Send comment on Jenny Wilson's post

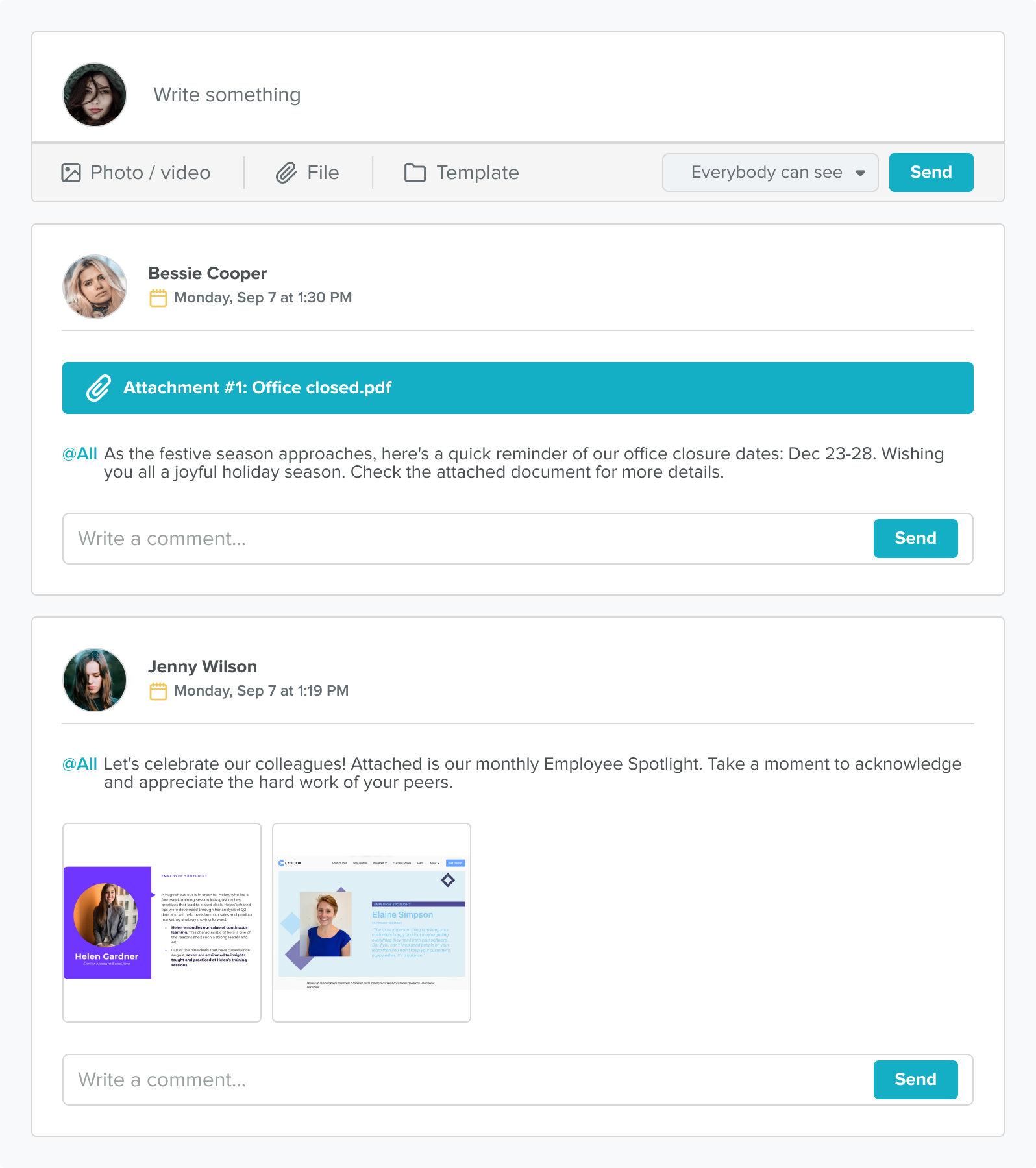click(x=915, y=1080)
